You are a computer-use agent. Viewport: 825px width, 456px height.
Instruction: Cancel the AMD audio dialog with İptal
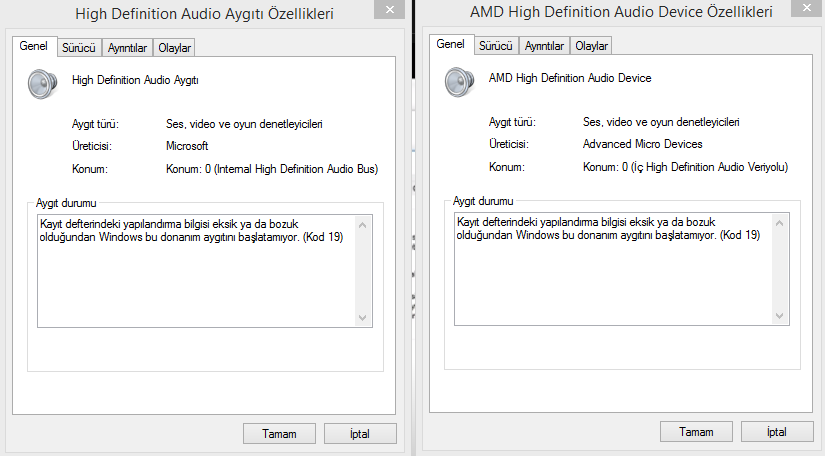776,432
